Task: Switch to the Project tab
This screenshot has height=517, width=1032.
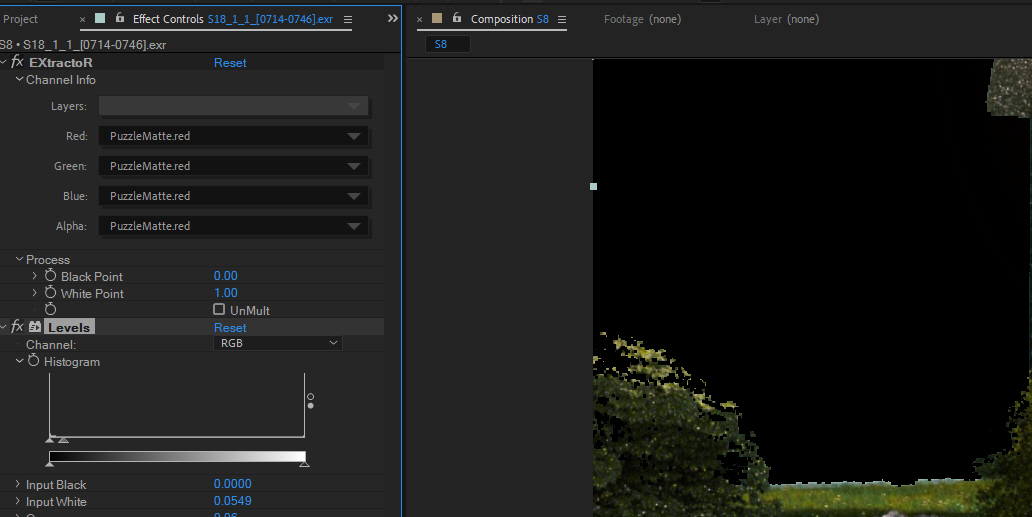Action: tap(20, 19)
